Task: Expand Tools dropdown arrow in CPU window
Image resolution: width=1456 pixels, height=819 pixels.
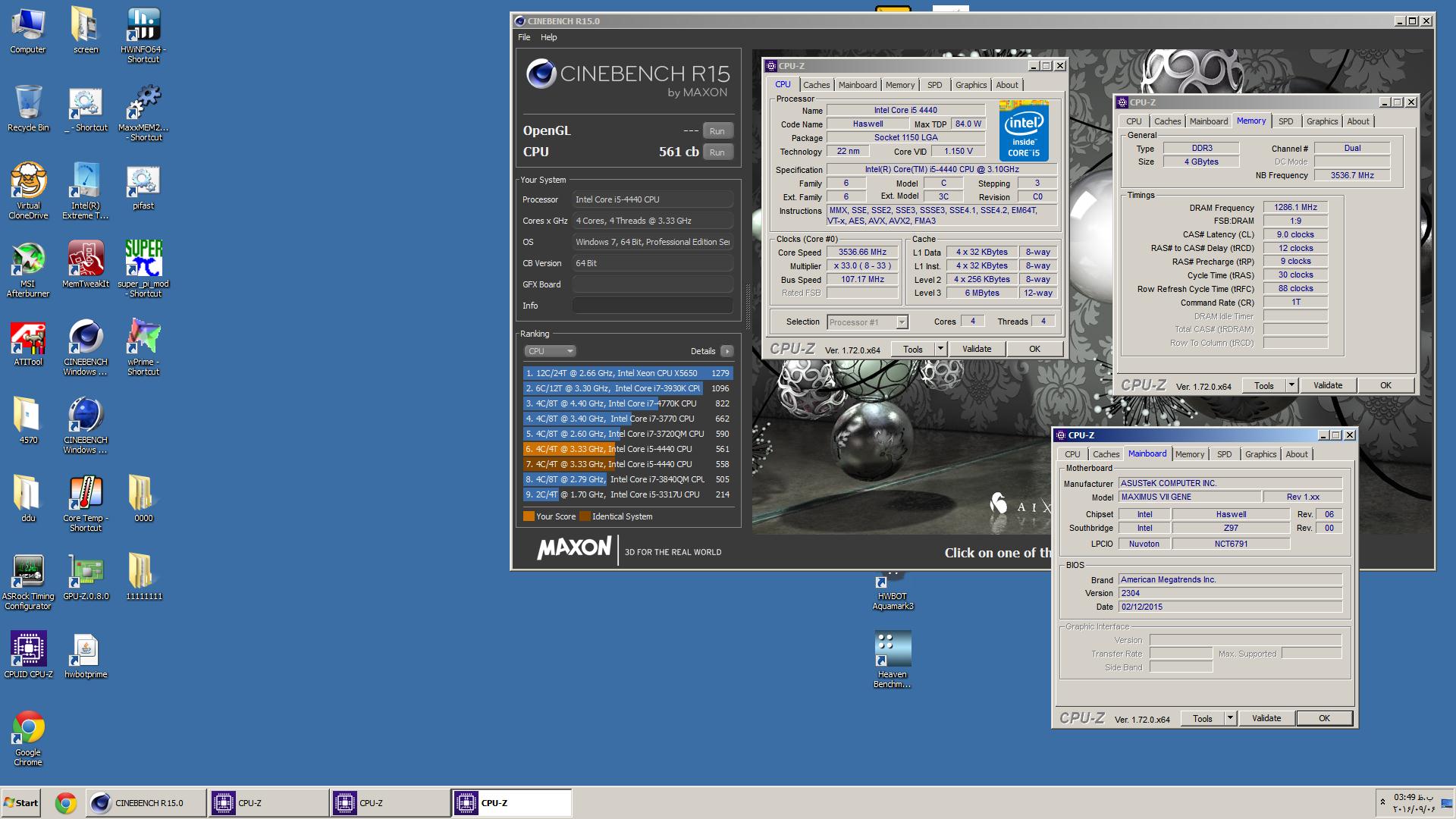Action: [x=940, y=349]
